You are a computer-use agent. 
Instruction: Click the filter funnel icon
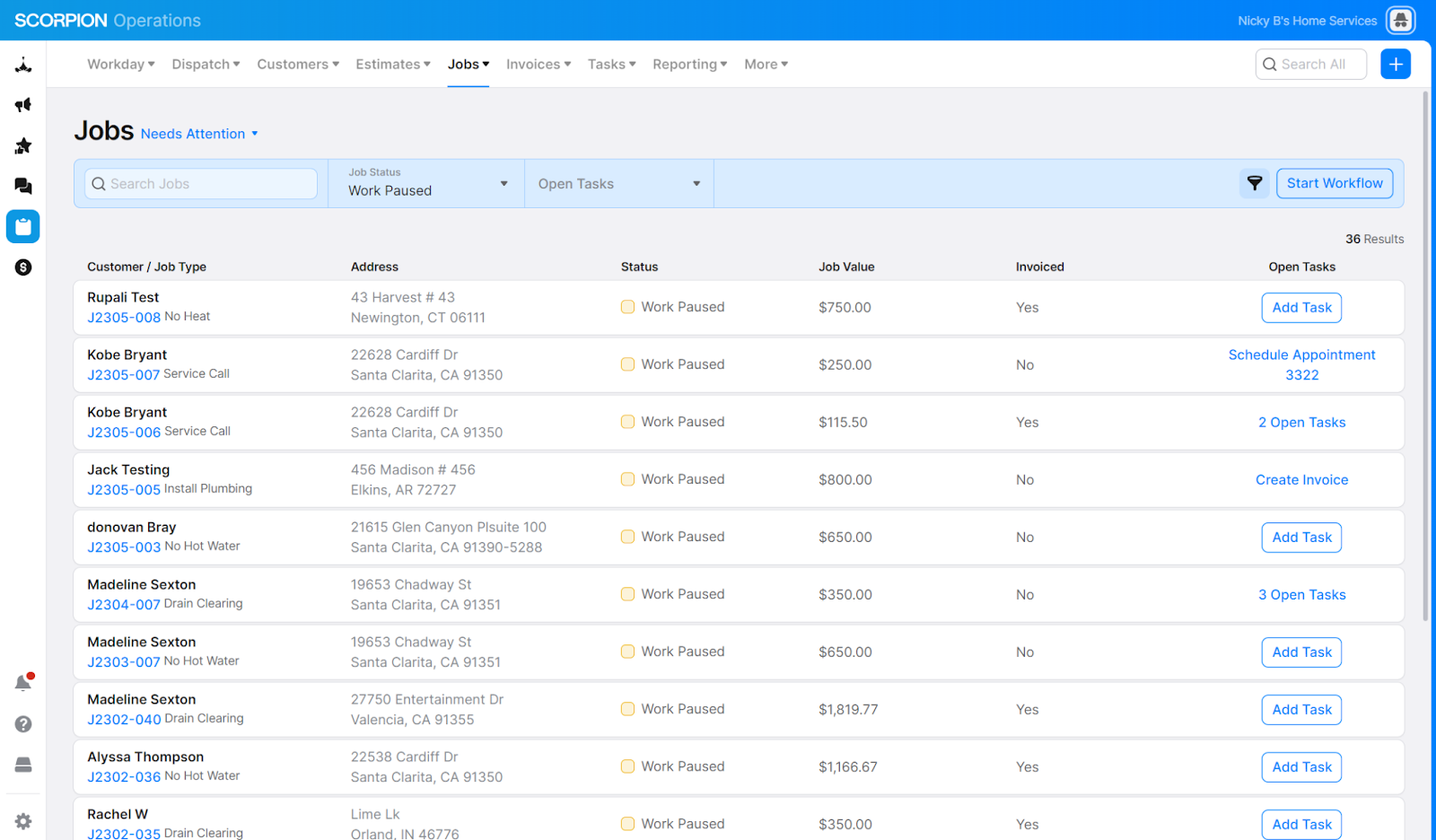pos(1255,183)
